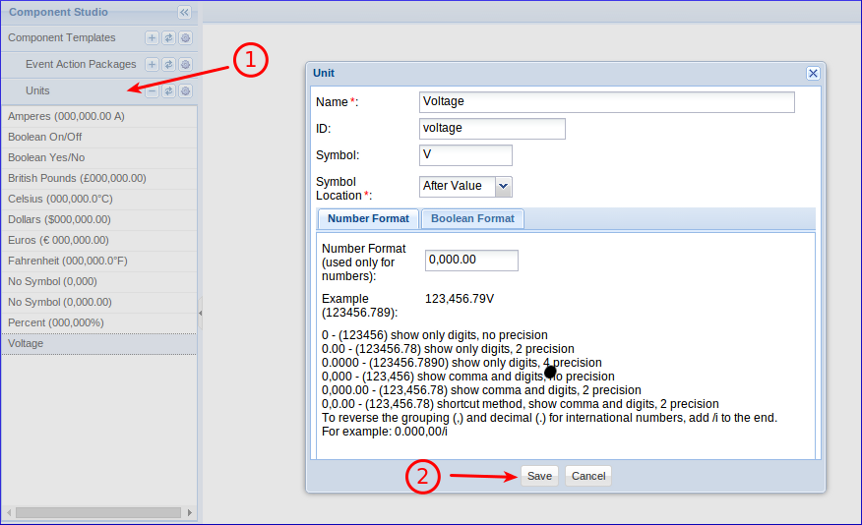
Task: Open the Event Action Packages gear settings
Action: click(x=185, y=65)
